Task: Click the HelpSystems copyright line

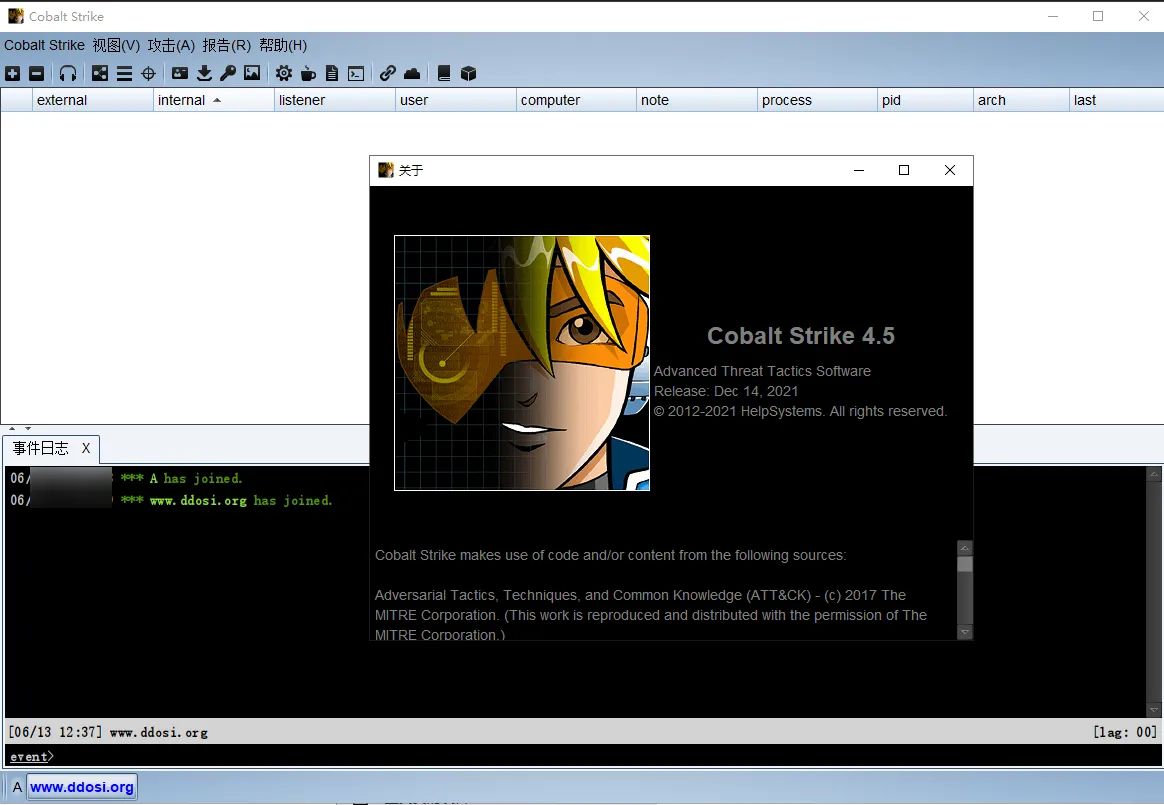Action: click(800, 411)
